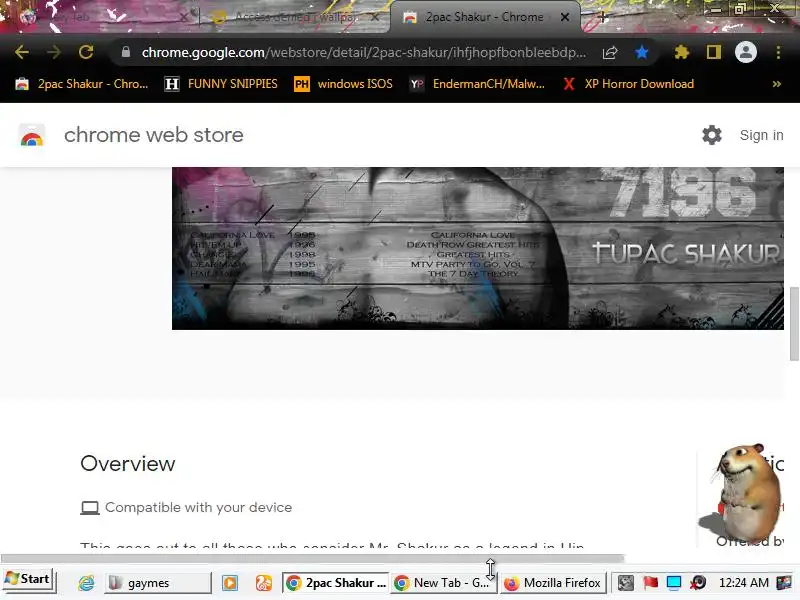The image size is (800, 600).
Task: Click the Compatible with your device text
Action: tap(198, 508)
